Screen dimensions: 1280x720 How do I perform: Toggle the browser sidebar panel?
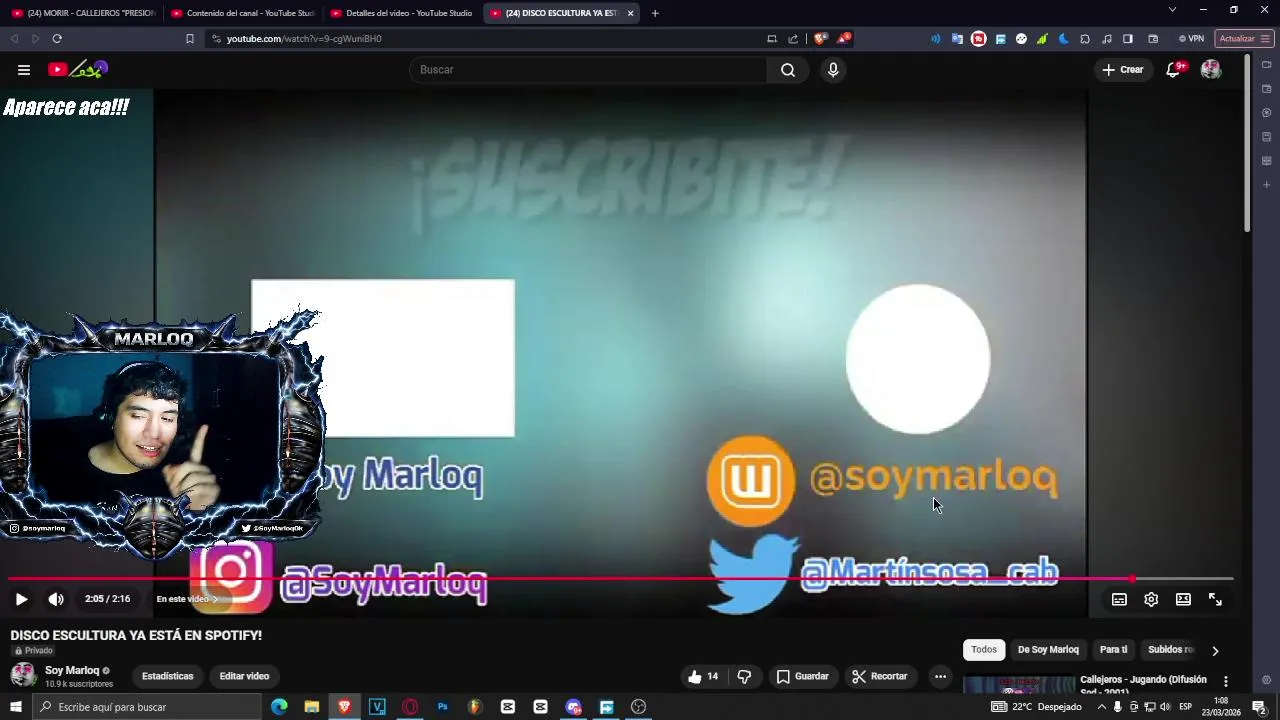point(1128,39)
